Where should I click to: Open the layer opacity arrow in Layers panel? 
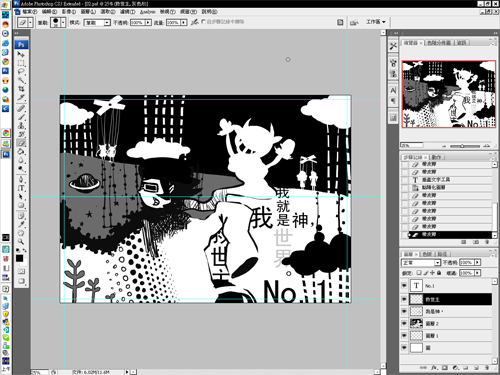pos(478,263)
